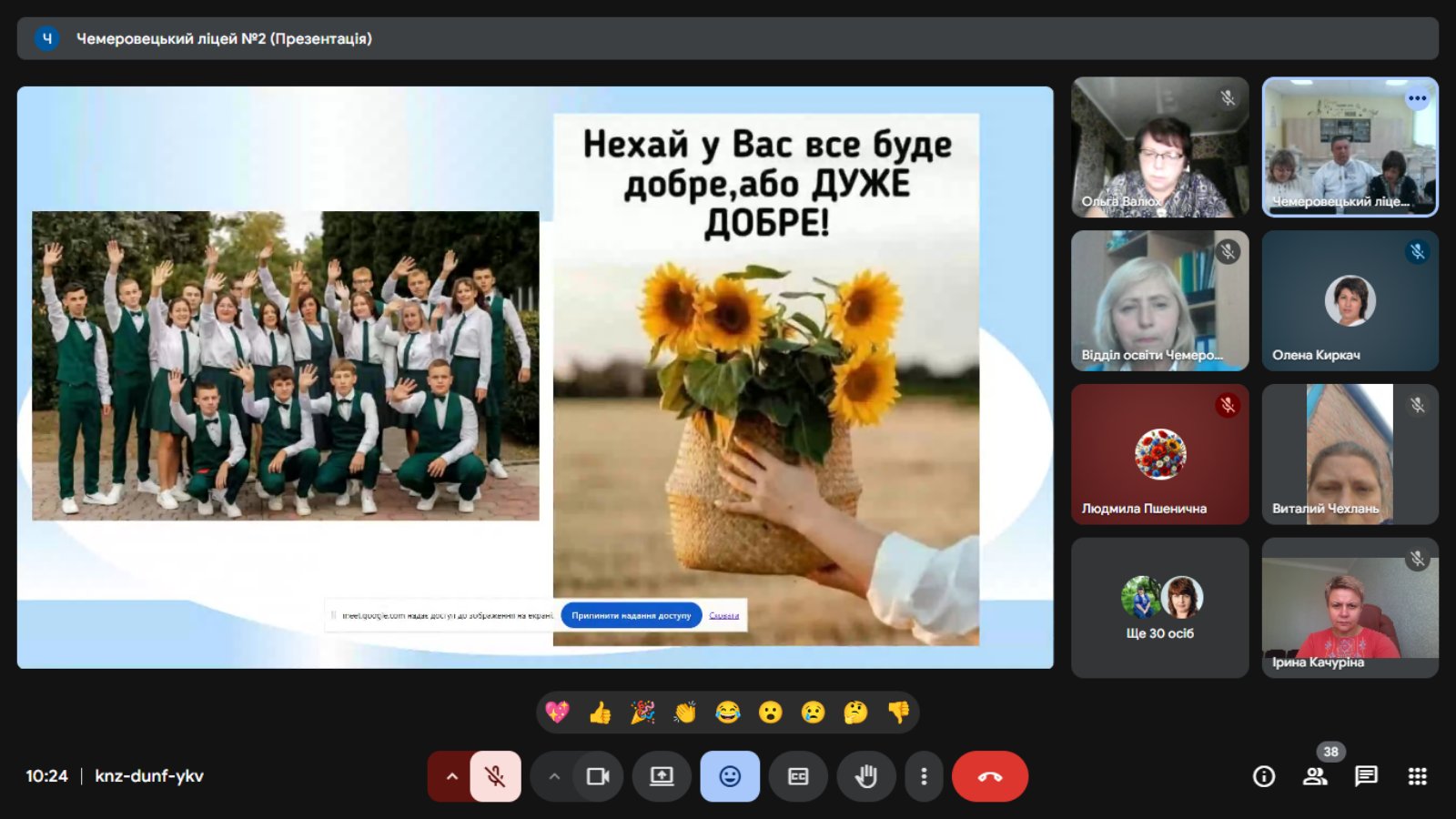Toggle closed captions
The height and width of the screenshot is (819, 1456).
(798, 776)
